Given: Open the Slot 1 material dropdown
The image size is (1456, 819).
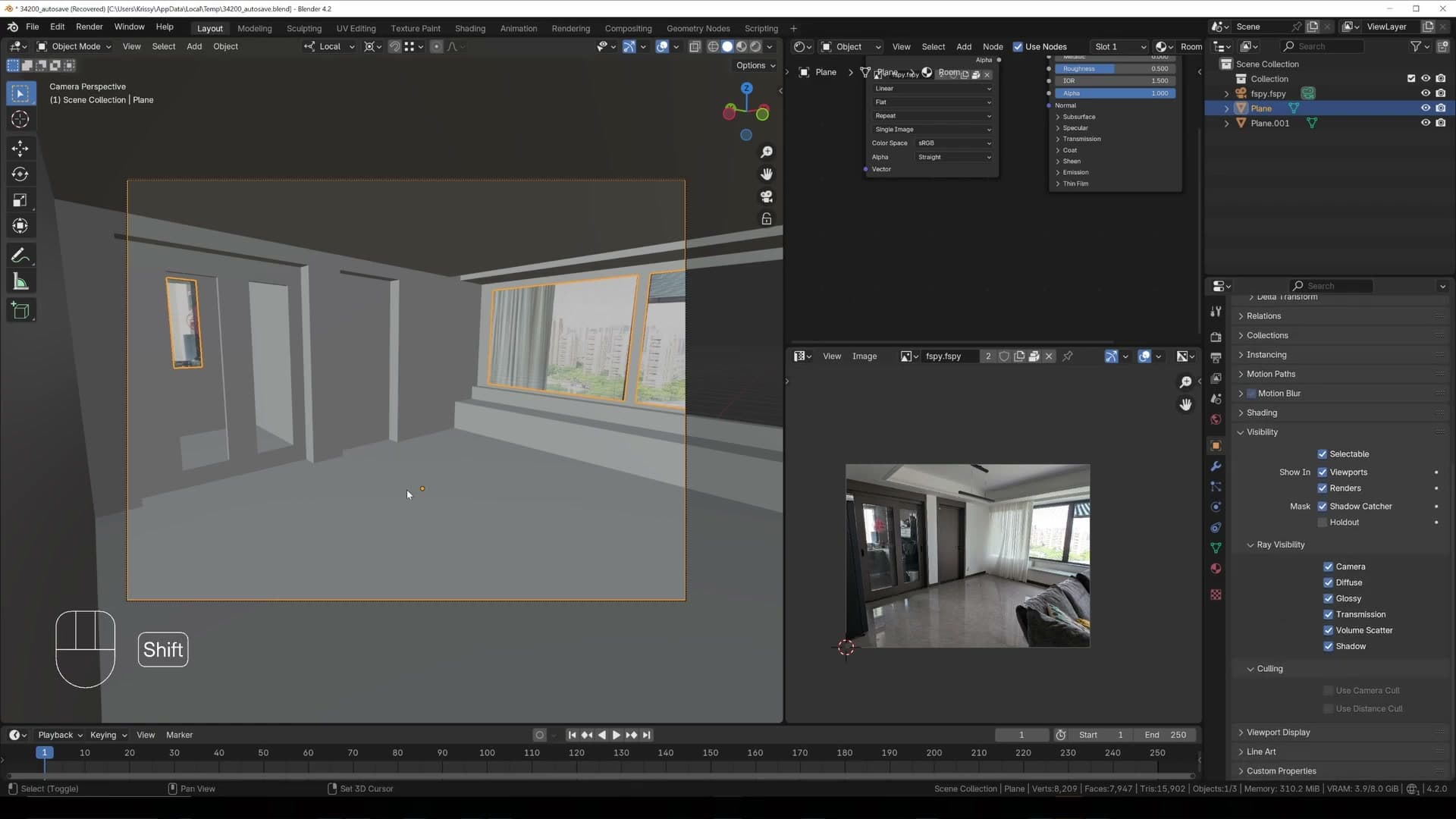Looking at the screenshot, I should coord(1119,47).
